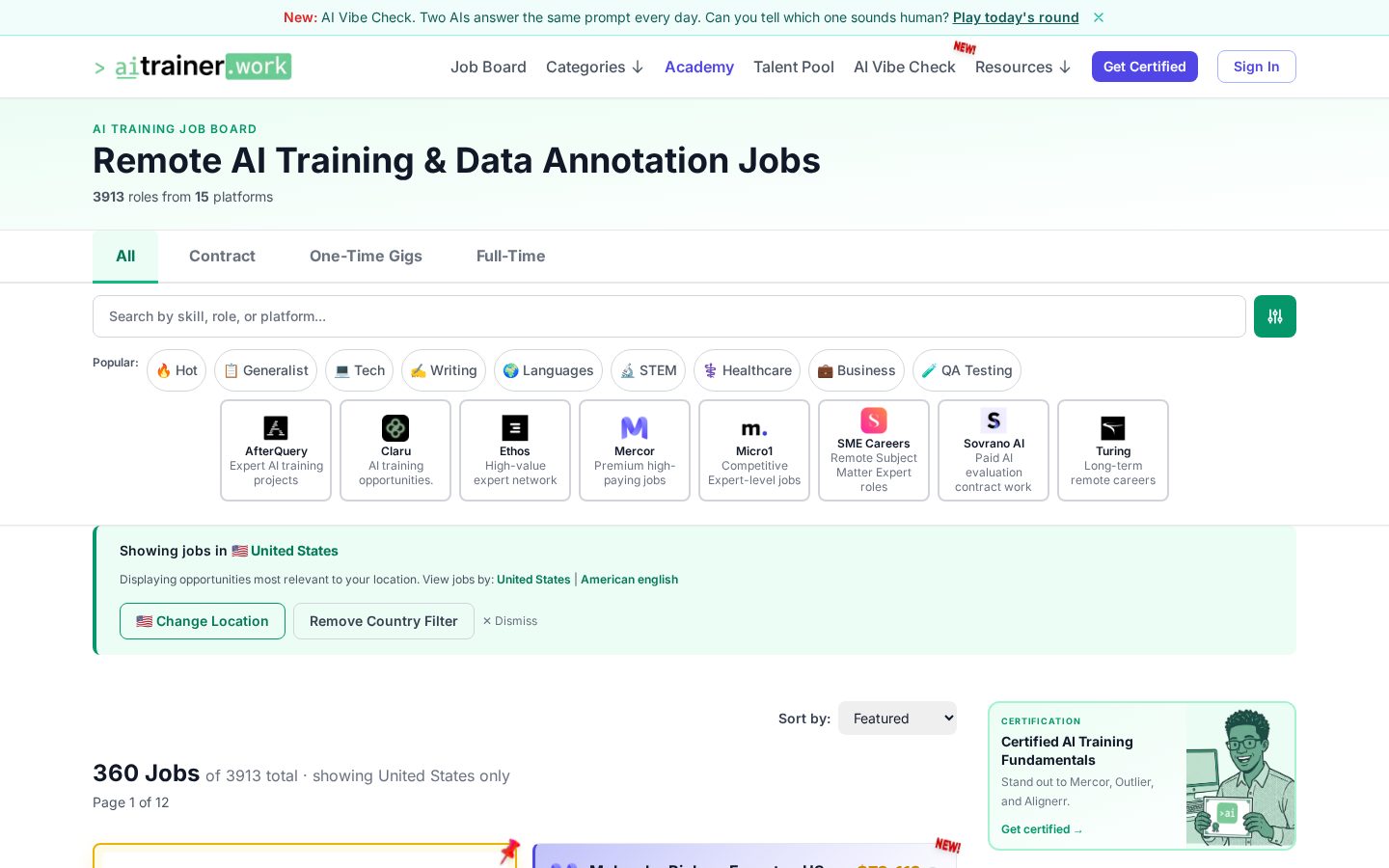Click the Get certified arrow link
Image resolution: width=1389 pixels, height=868 pixels.
point(1042,829)
